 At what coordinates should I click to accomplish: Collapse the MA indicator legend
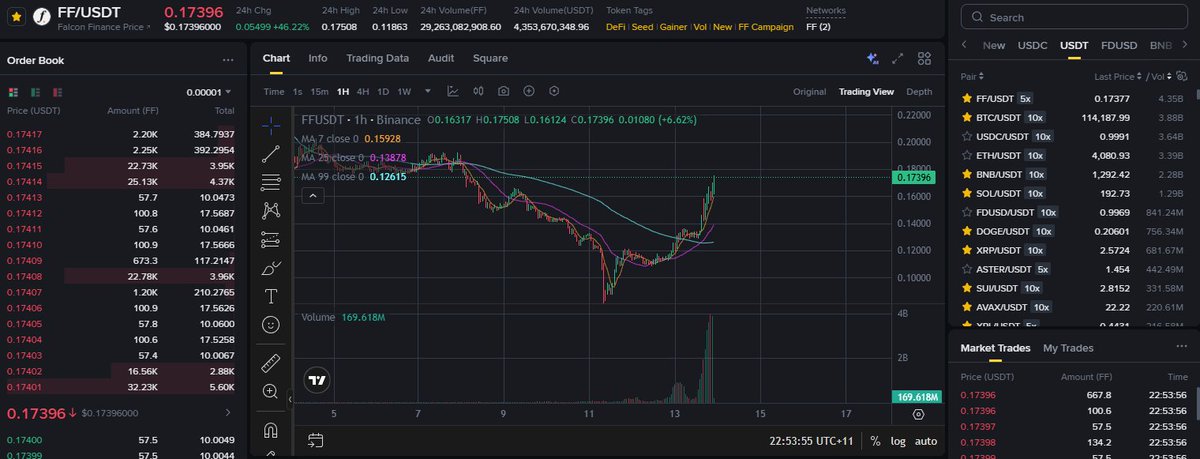tap(314, 196)
